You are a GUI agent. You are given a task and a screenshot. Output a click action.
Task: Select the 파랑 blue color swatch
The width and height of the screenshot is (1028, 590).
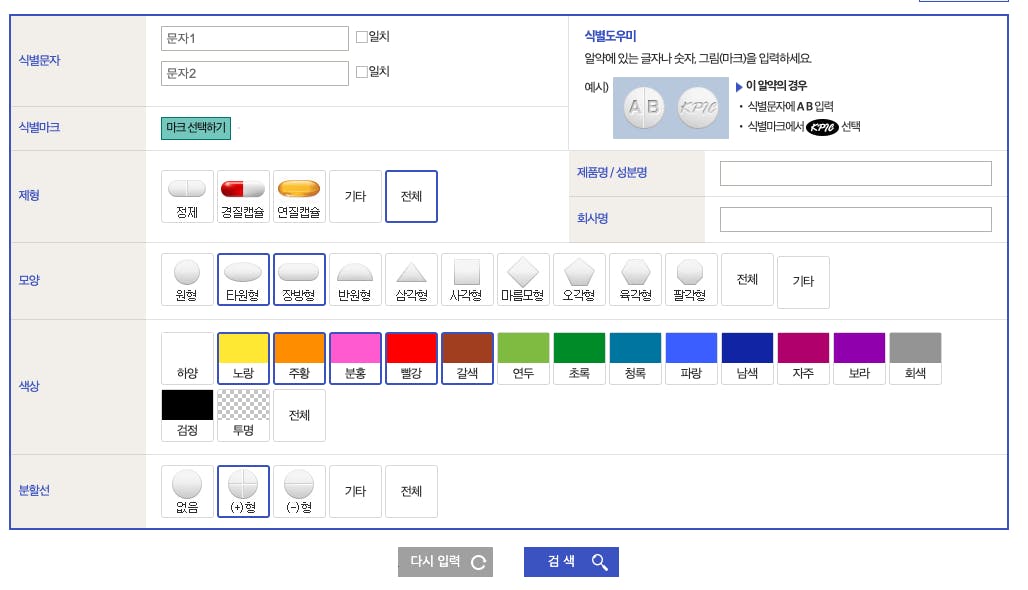click(691, 359)
